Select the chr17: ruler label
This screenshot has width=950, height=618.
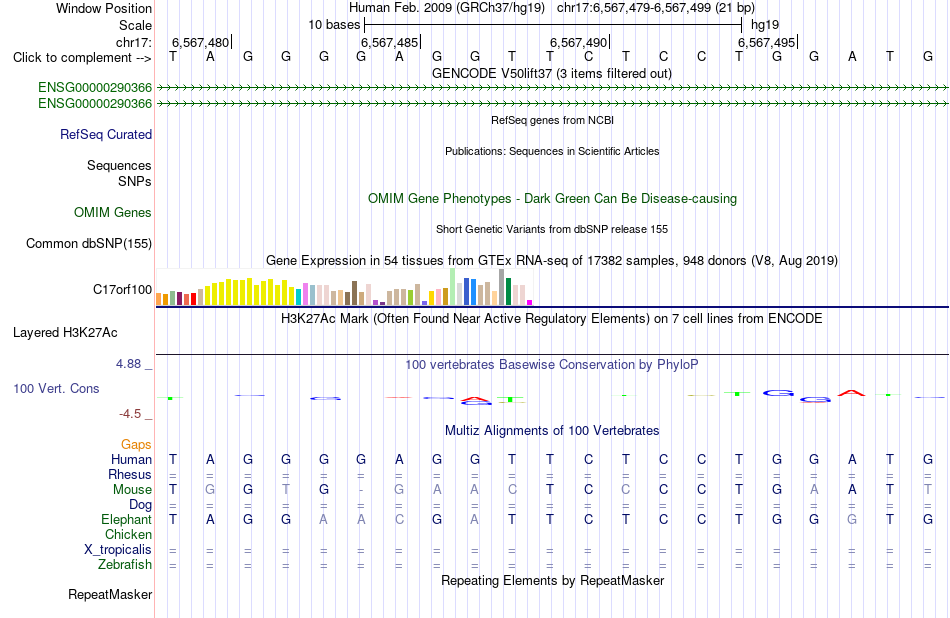(133, 42)
